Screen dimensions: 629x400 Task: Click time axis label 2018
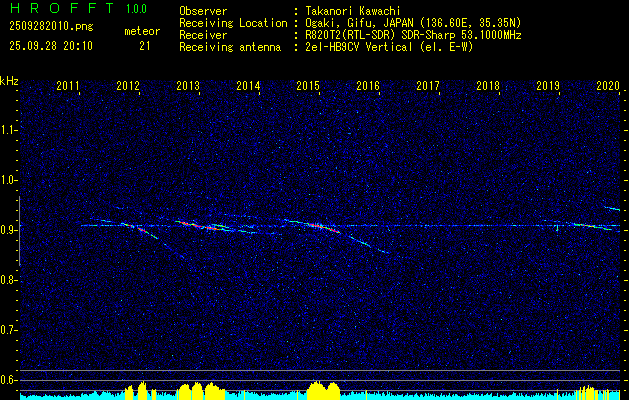[488, 86]
